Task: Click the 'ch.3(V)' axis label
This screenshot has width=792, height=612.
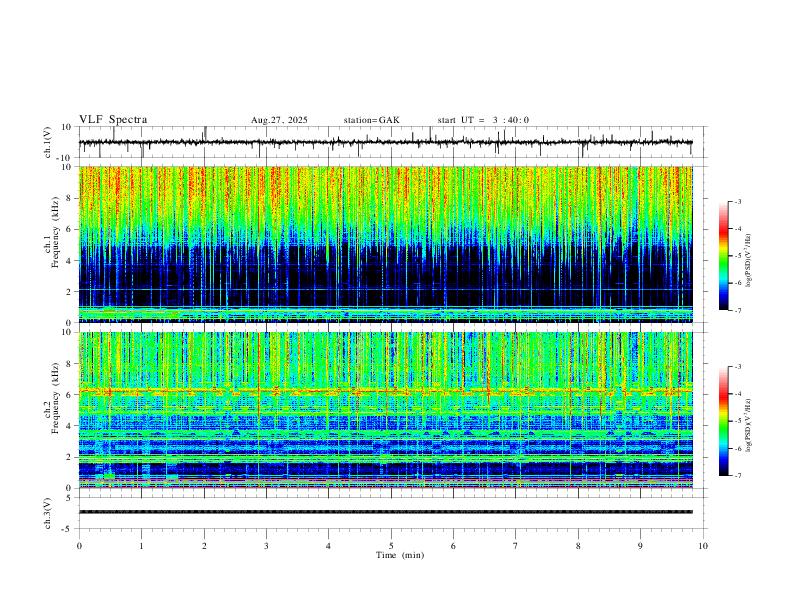Action: [48, 513]
